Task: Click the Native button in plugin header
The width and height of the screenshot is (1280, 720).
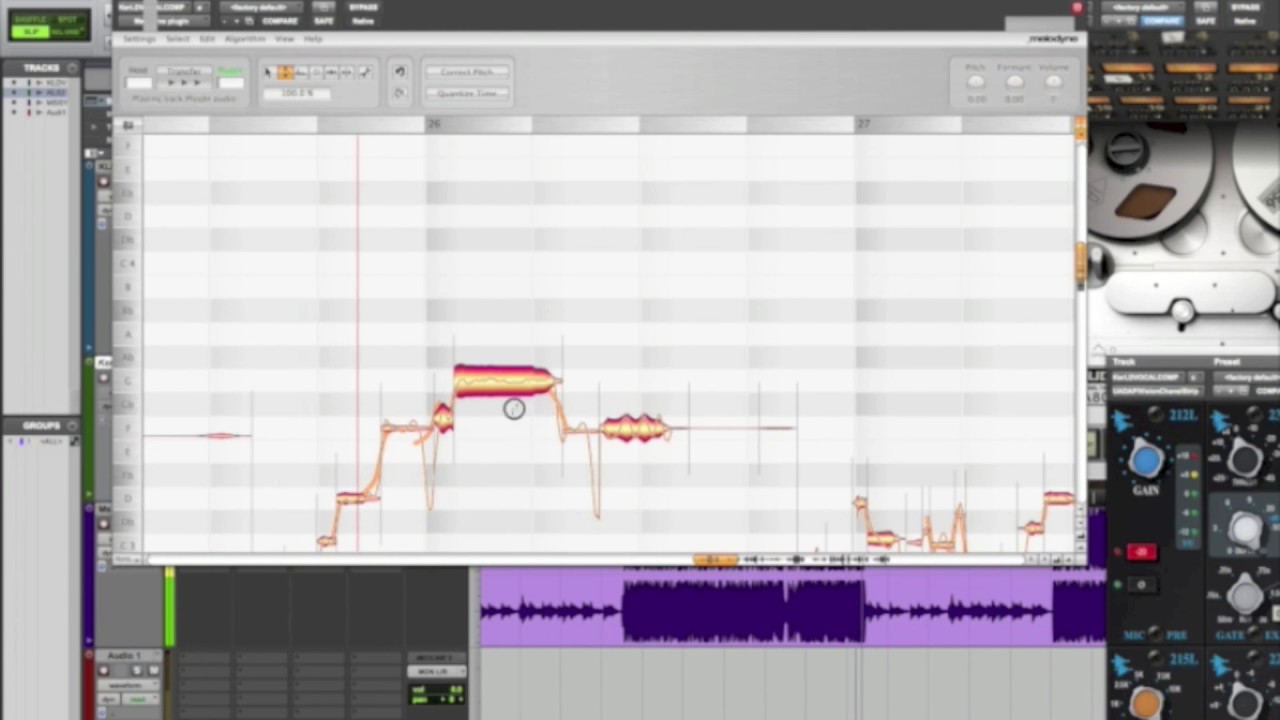Action: click(x=364, y=20)
